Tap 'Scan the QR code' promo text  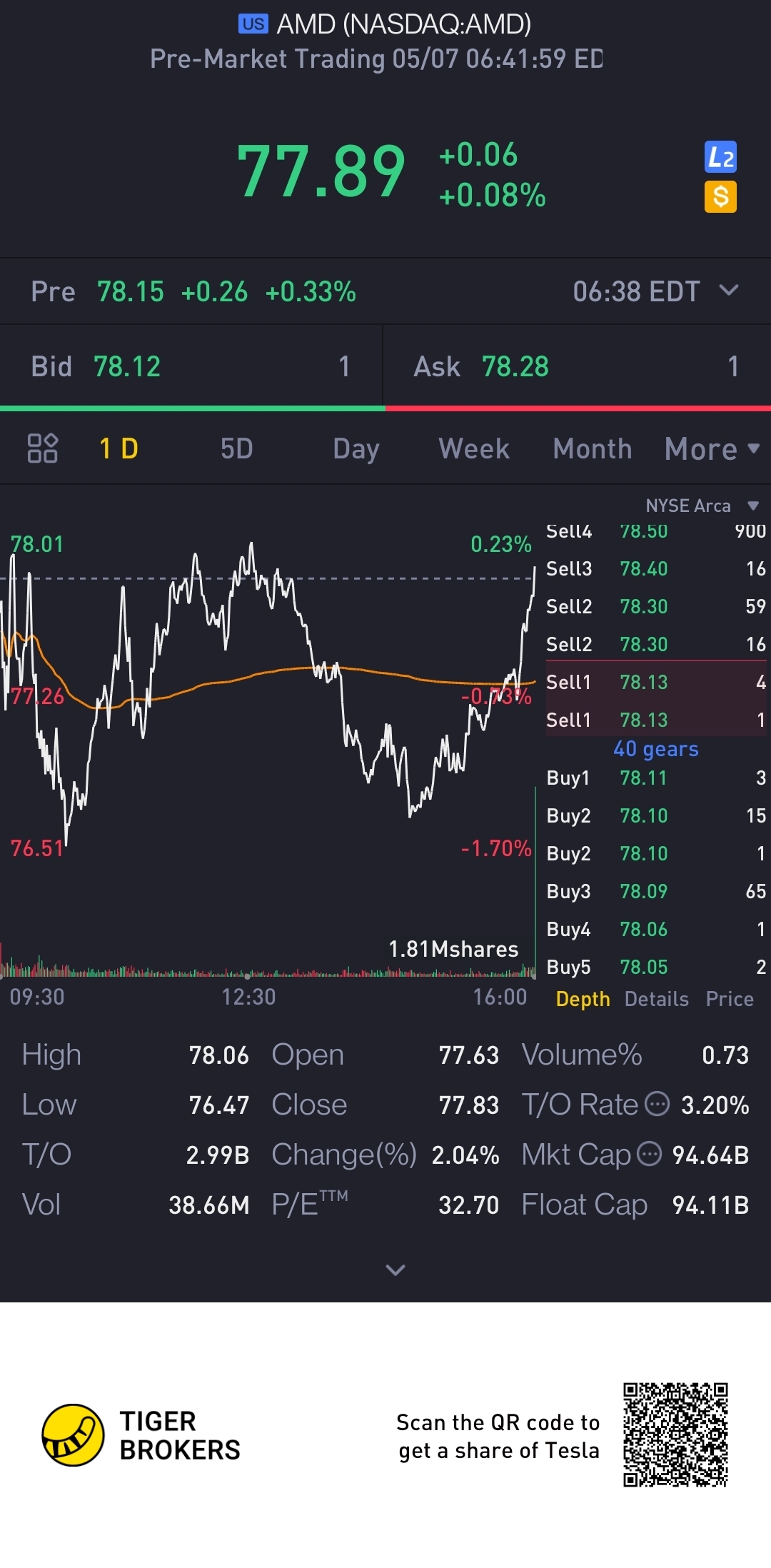click(x=498, y=1436)
